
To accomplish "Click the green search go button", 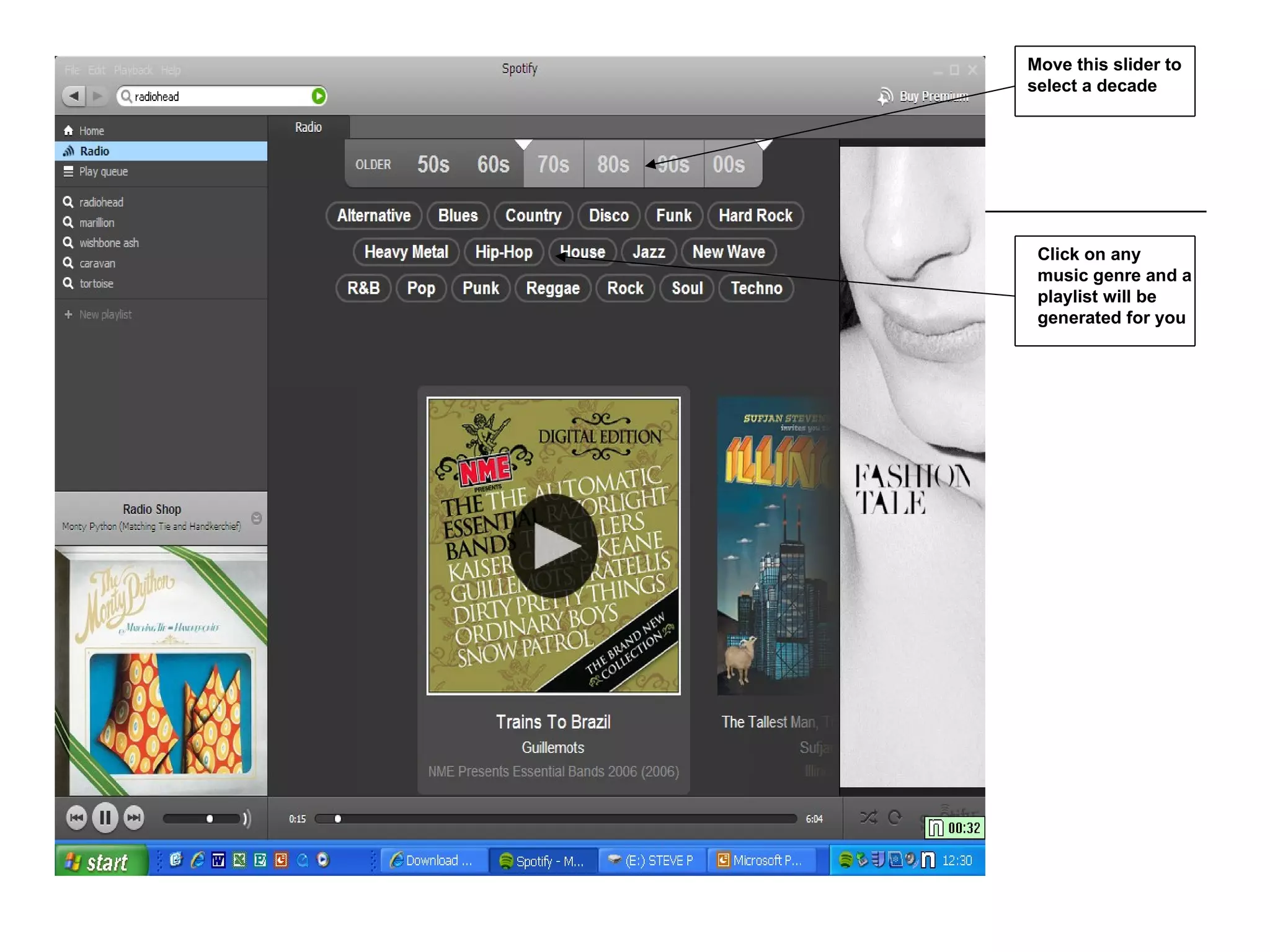I will 318,96.
